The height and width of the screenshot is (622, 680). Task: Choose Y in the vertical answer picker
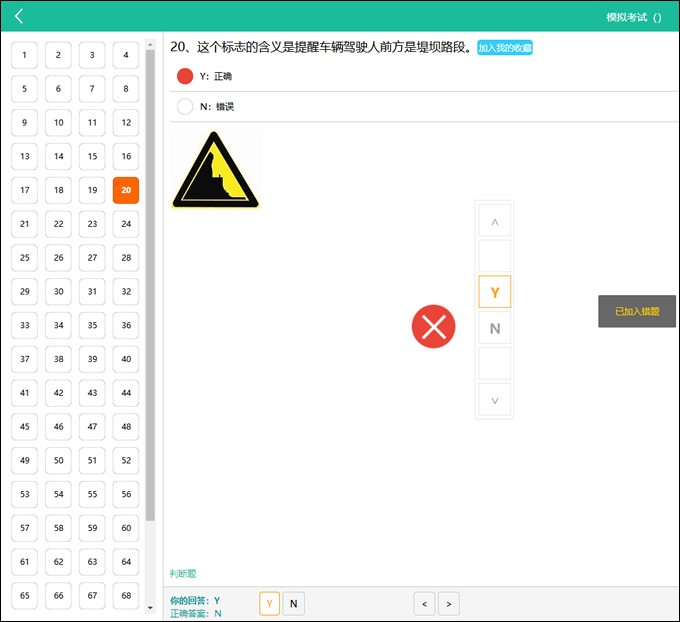pos(495,292)
